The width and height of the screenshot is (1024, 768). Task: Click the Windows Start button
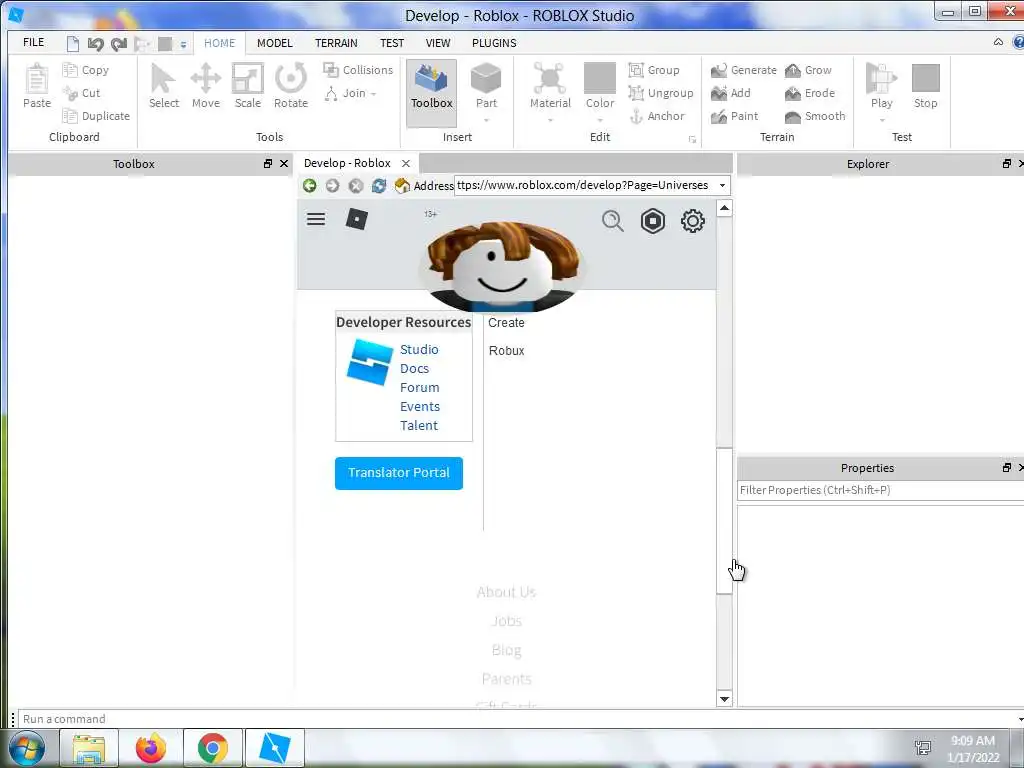click(27, 748)
